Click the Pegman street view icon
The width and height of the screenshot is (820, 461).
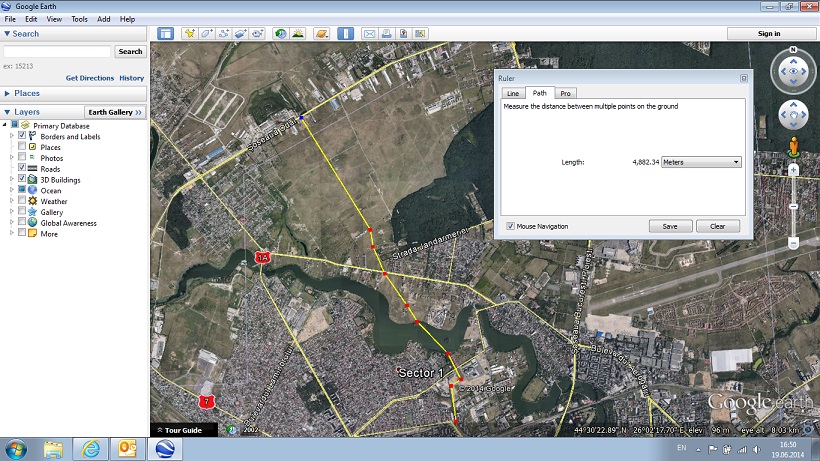point(794,147)
